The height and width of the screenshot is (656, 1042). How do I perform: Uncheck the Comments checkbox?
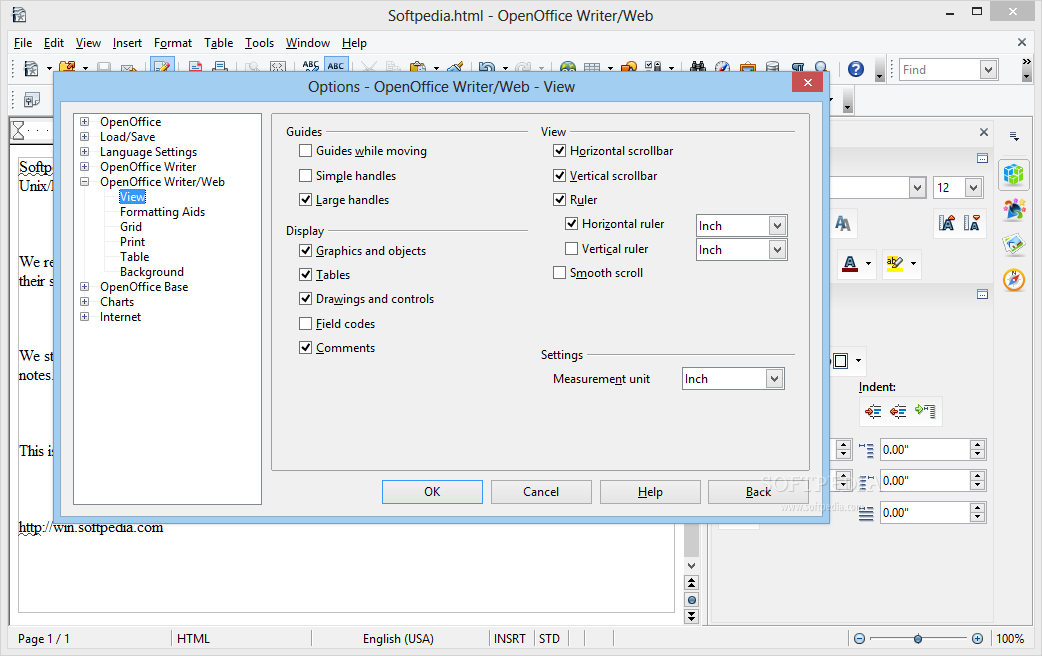click(x=306, y=348)
